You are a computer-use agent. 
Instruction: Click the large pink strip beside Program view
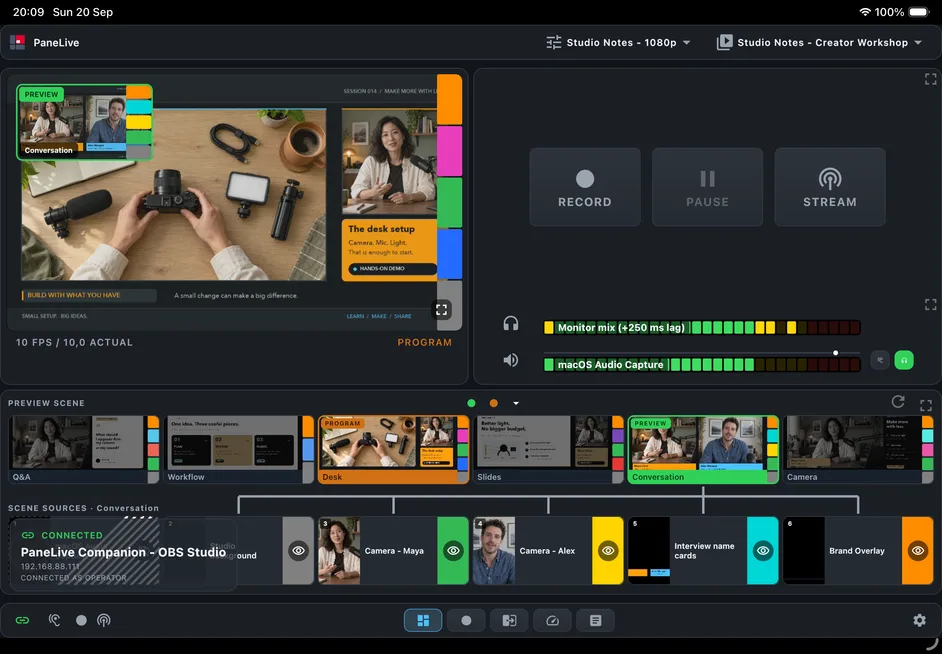click(449, 151)
